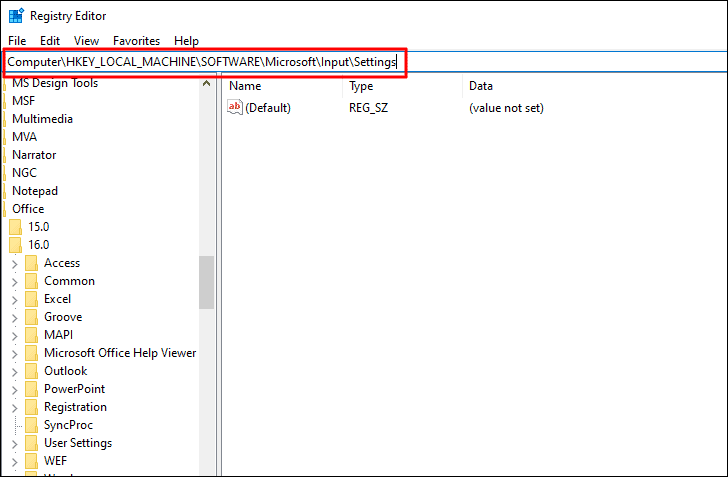Viewport: 728px width, 477px height.
Task: Select the SyncProc key label
Action: point(68,425)
